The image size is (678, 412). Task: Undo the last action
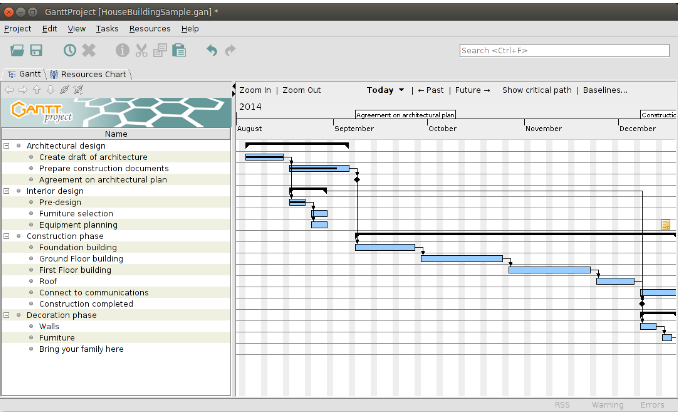pos(211,50)
